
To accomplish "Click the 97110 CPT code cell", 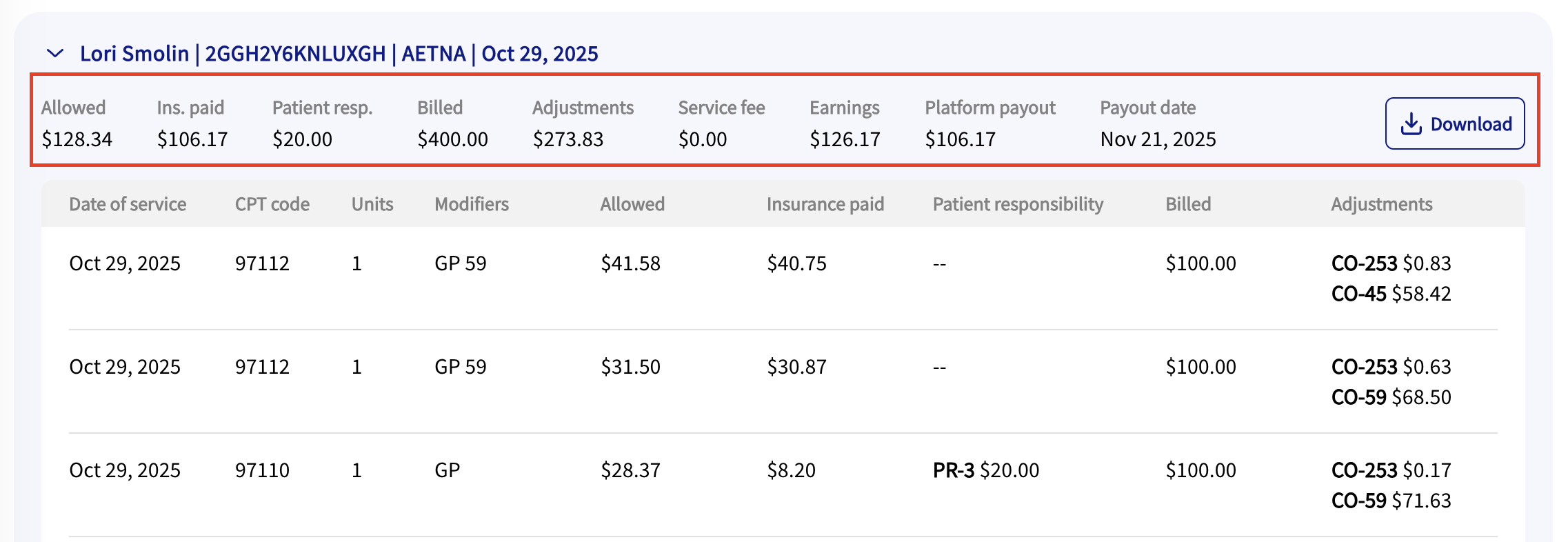I will [x=262, y=470].
